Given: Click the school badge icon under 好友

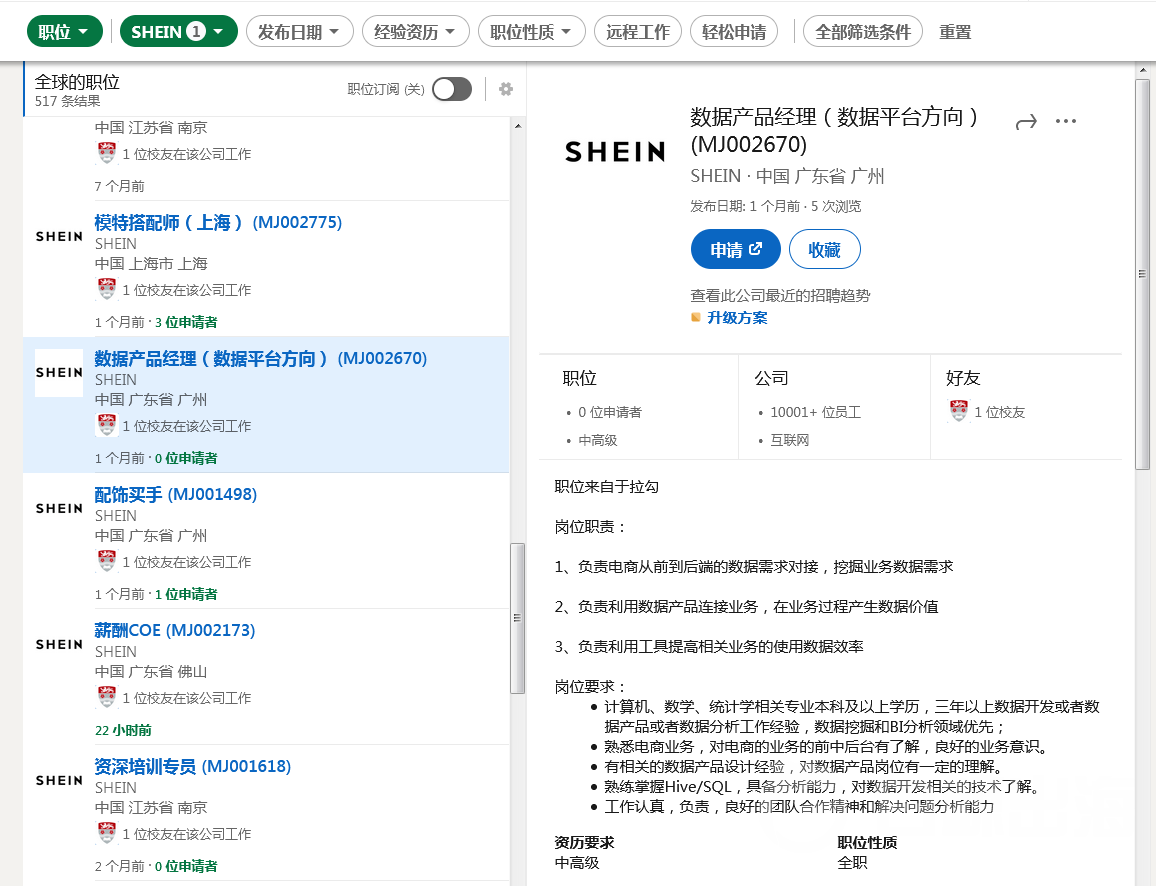Looking at the screenshot, I should pos(959,411).
